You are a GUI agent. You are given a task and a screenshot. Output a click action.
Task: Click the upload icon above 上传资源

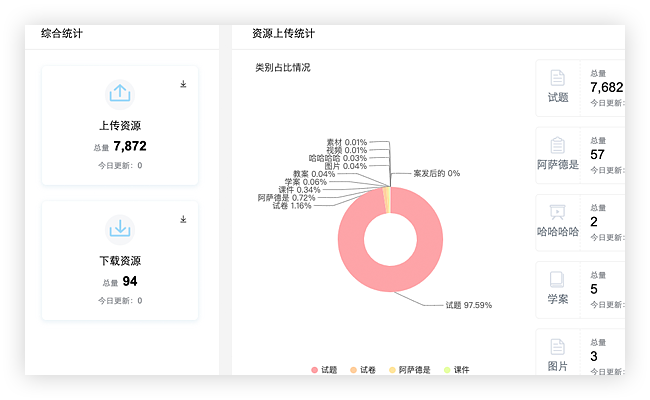tap(120, 94)
